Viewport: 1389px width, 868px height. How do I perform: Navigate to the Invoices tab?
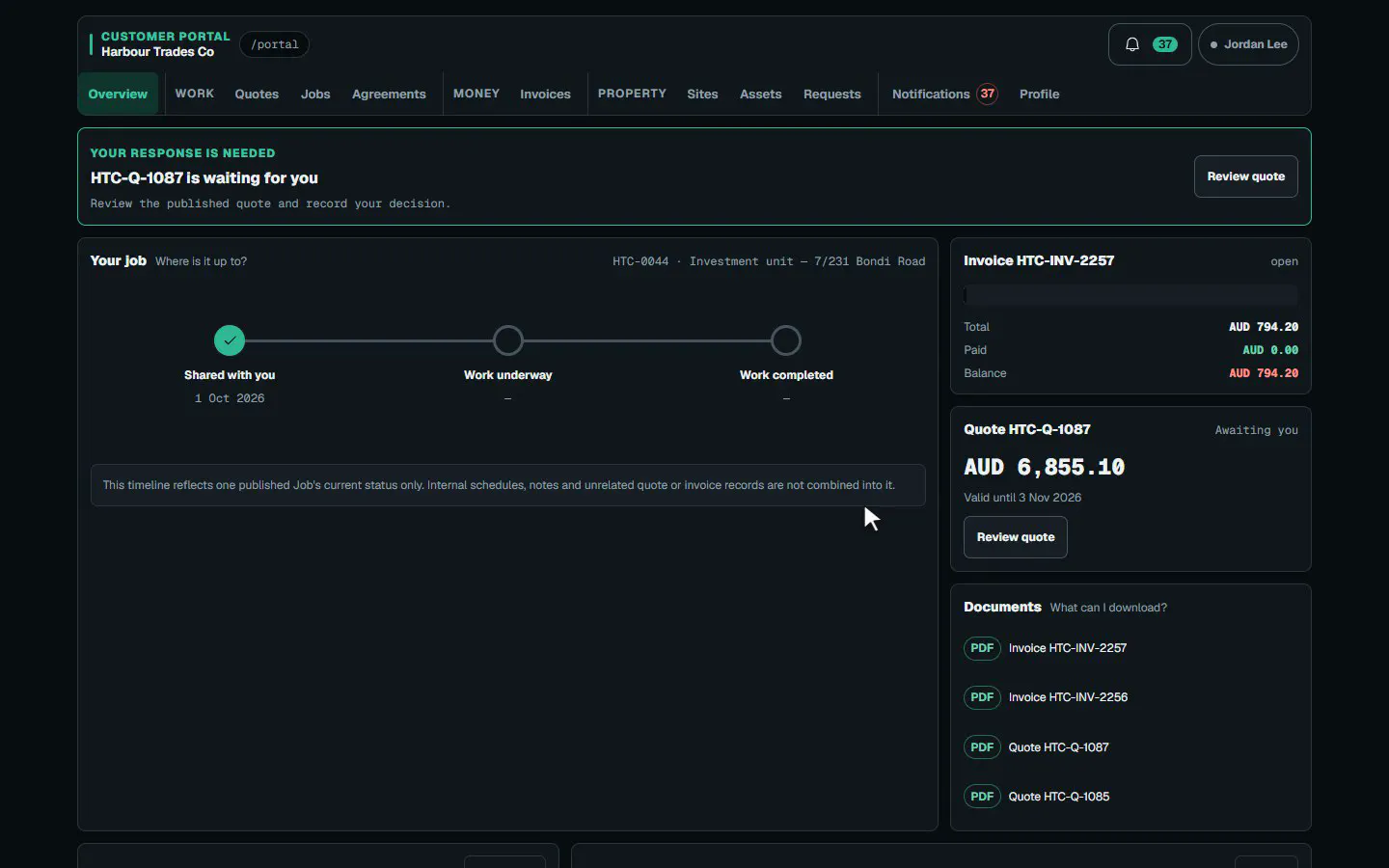545,94
